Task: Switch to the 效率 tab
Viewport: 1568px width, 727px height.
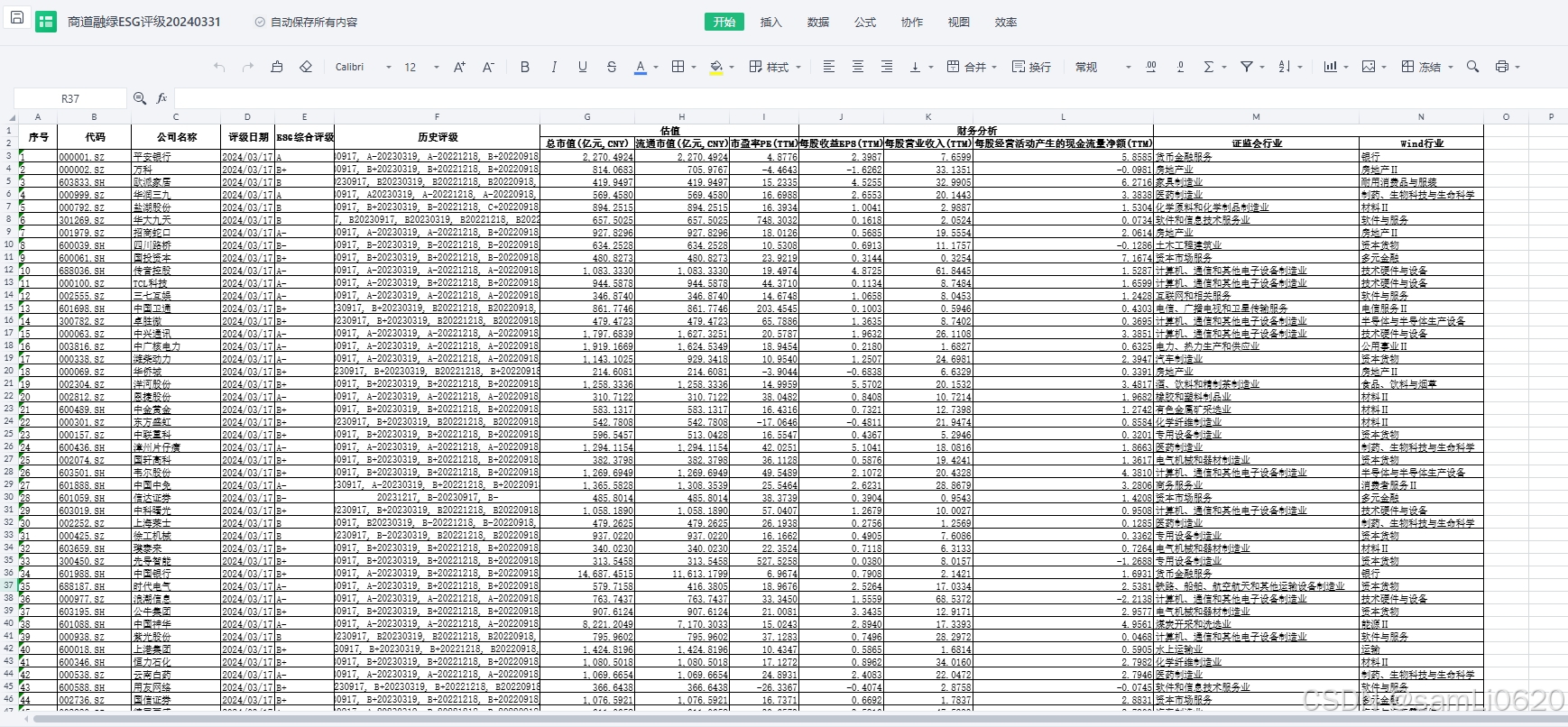Action: point(1006,22)
